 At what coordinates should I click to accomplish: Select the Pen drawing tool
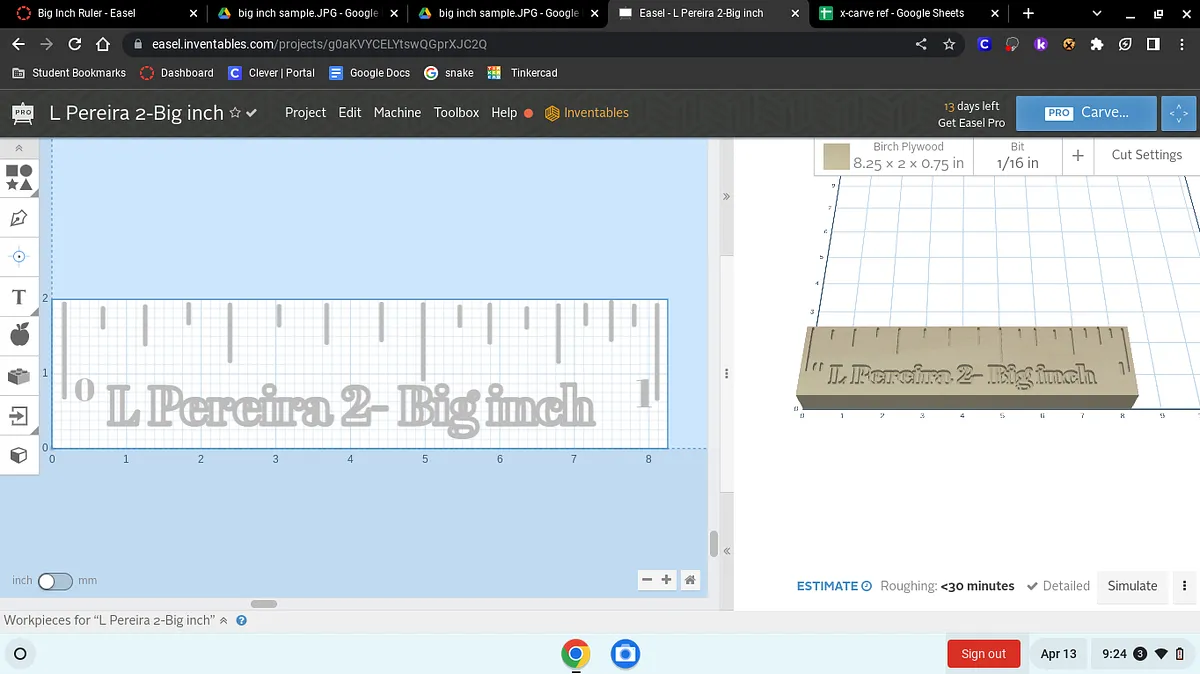(19, 218)
